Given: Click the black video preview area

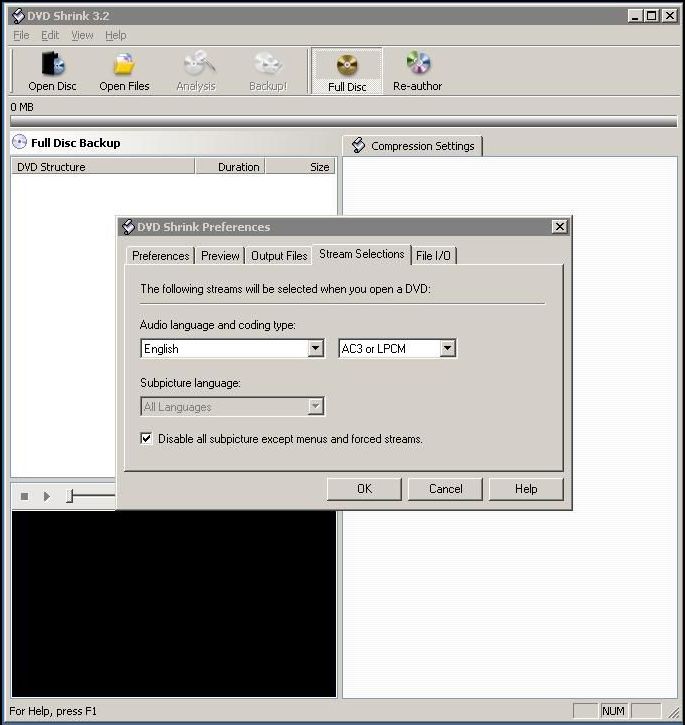Looking at the screenshot, I should [x=173, y=603].
